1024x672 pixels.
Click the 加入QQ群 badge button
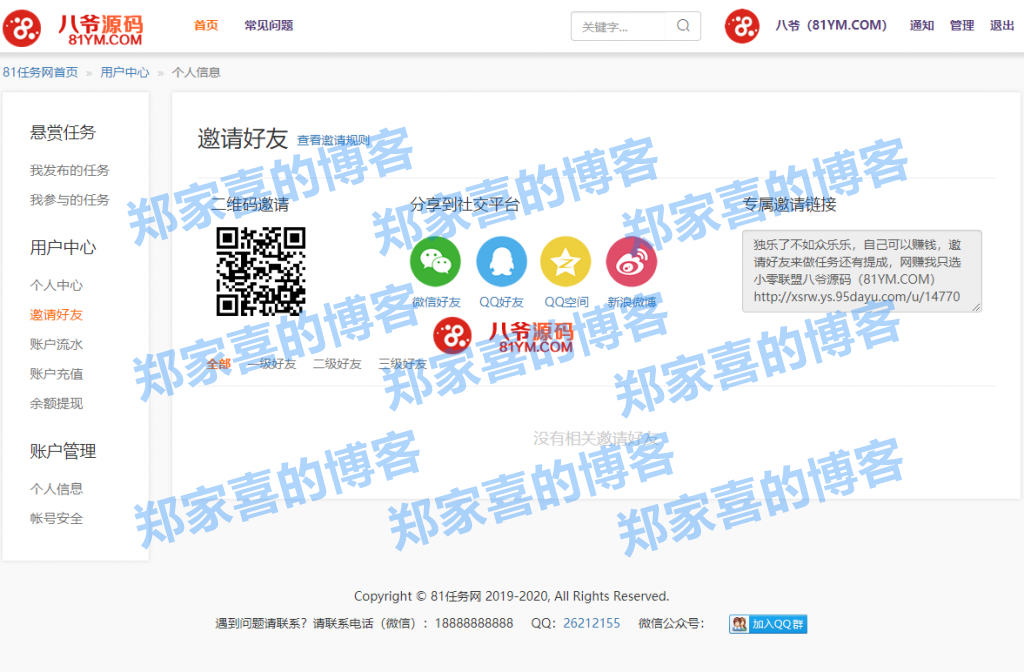[768, 624]
